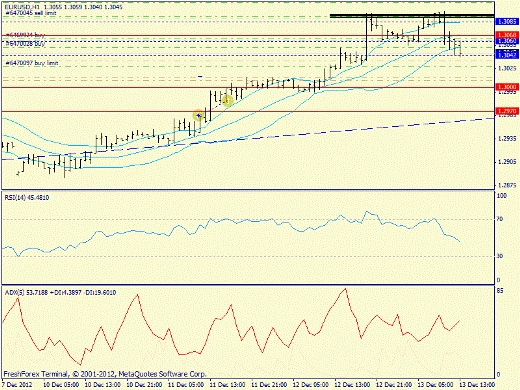Click the 1.2935 price scale label
Viewport: 520px width, 390px height.
[507, 139]
